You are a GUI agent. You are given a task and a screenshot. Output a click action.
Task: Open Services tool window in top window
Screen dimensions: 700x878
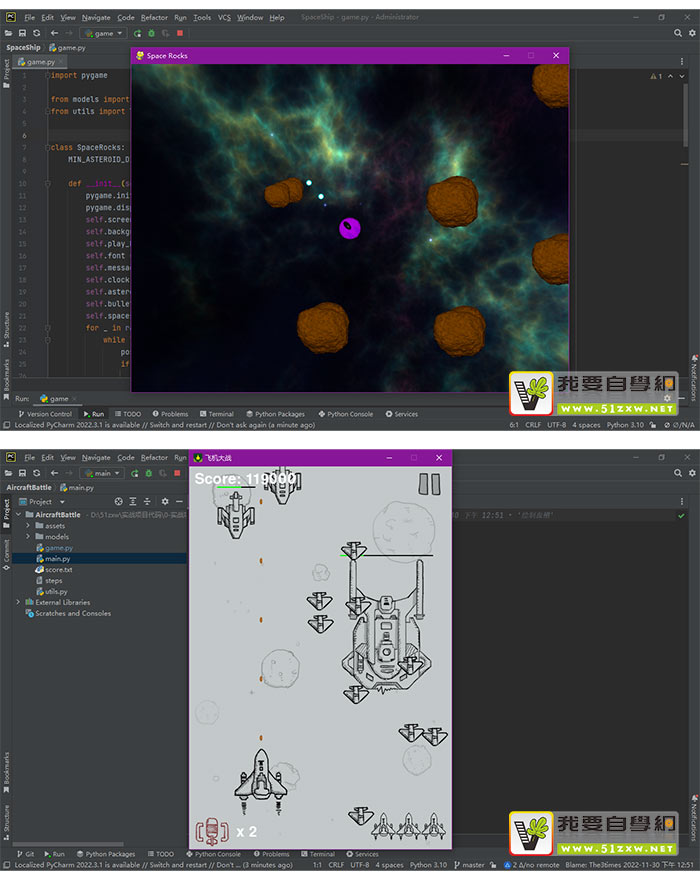402,414
